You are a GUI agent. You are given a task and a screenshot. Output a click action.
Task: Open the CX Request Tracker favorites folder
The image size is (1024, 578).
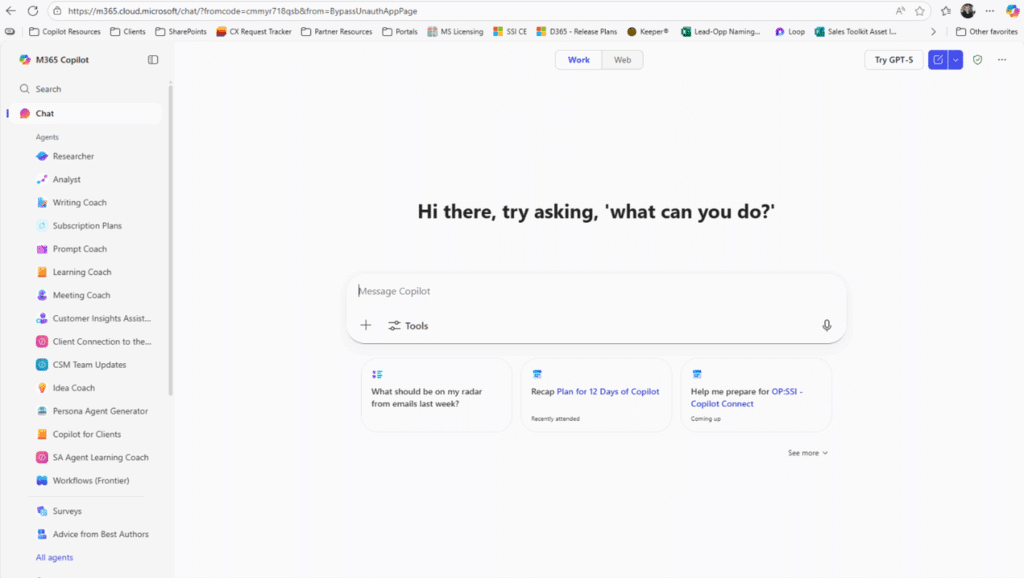(x=254, y=31)
